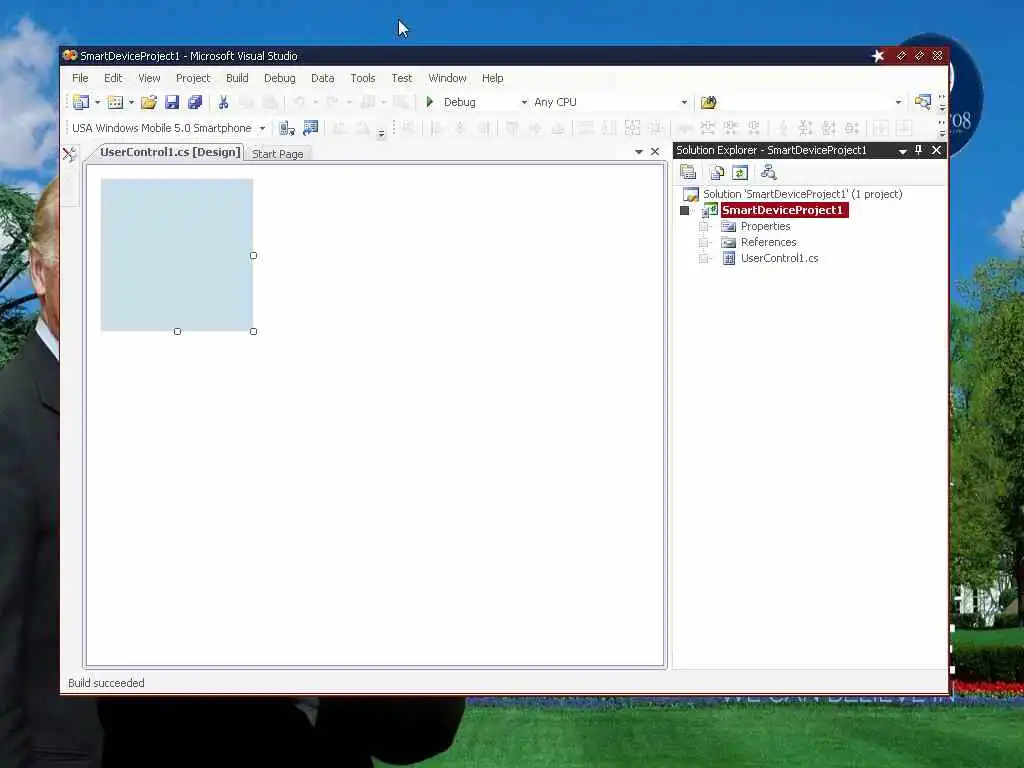Image resolution: width=1024 pixels, height=768 pixels.
Task: Open the empty Find combo box dropdown
Action: tap(898, 103)
